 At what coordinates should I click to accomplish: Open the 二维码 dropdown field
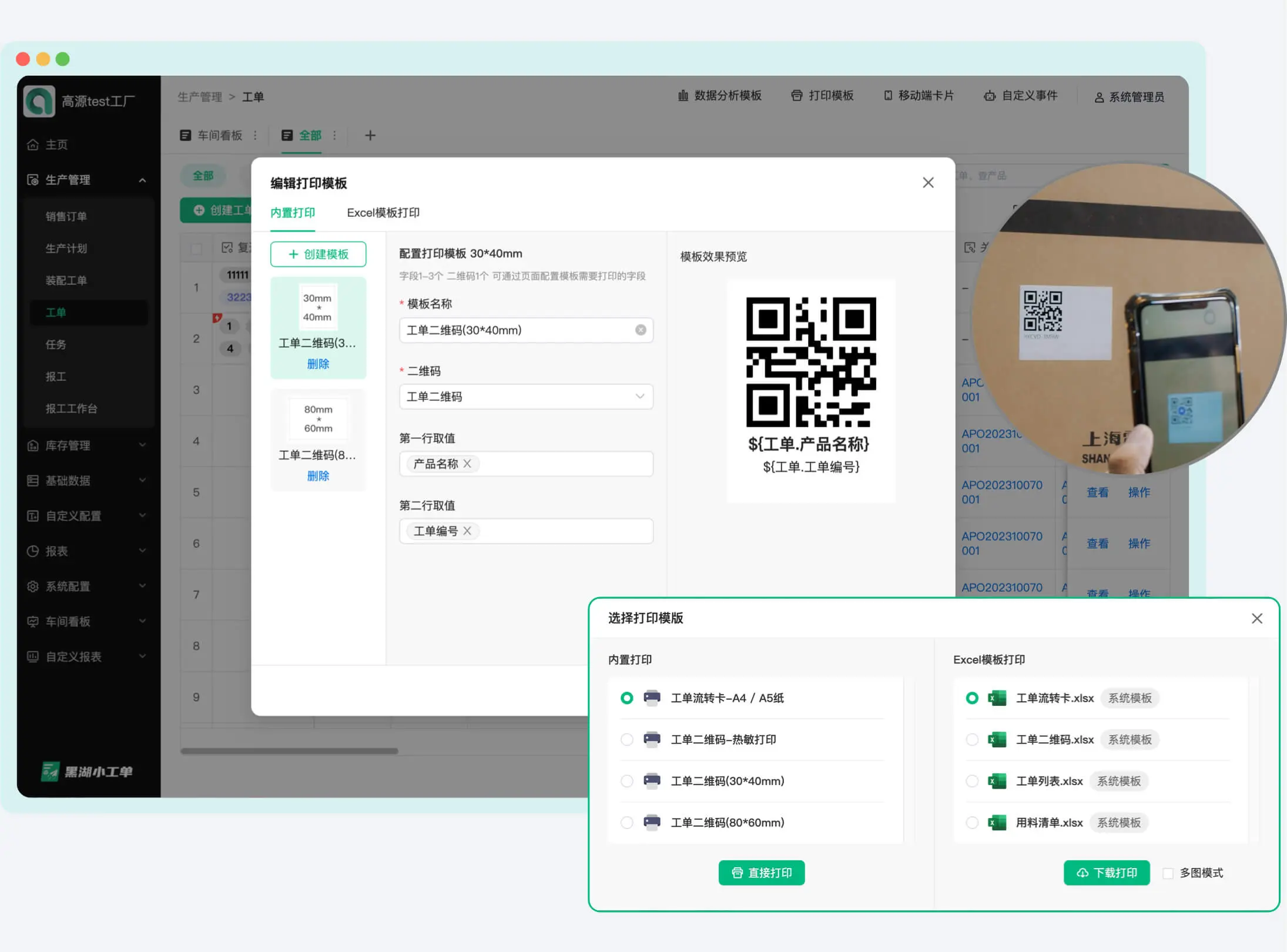(x=525, y=397)
